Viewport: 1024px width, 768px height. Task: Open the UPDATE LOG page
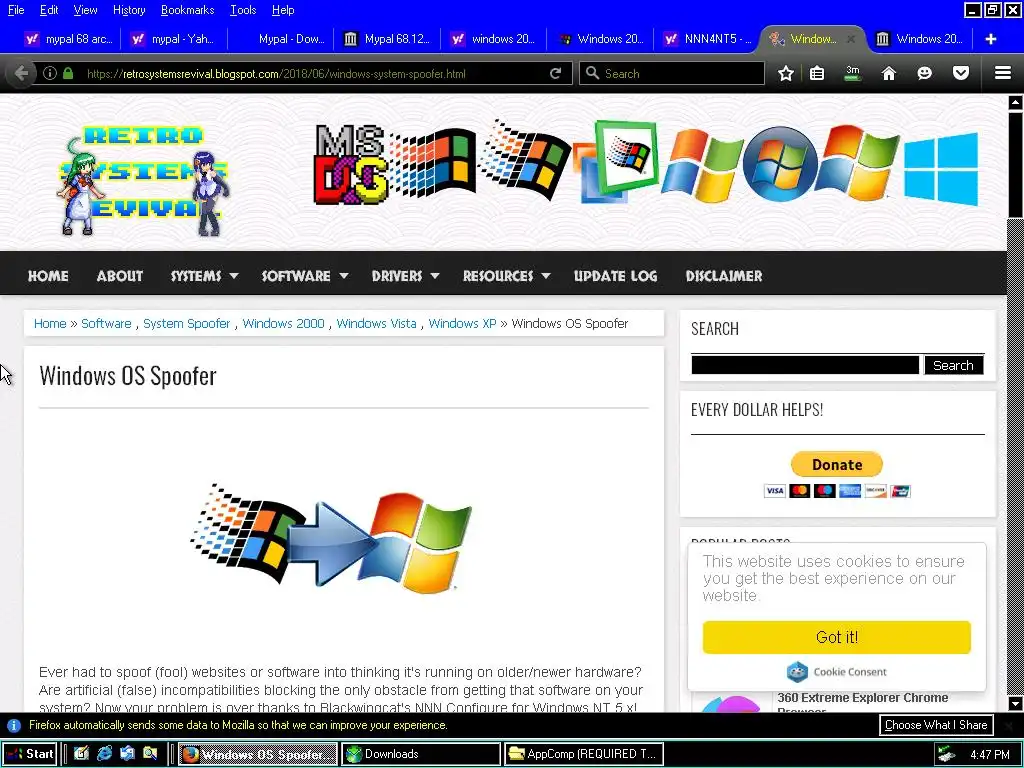pyautogui.click(x=615, y=276)
